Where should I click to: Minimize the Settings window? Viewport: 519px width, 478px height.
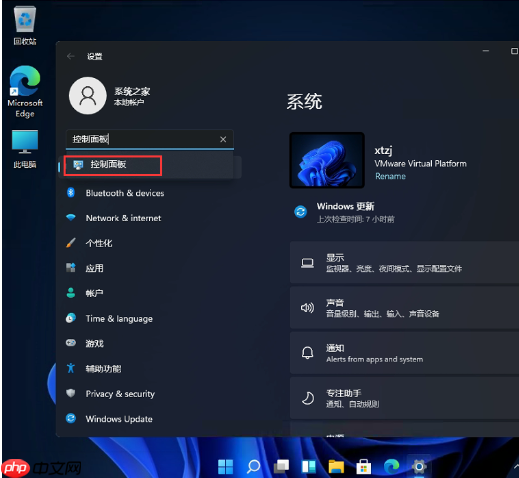click(486, 51)
